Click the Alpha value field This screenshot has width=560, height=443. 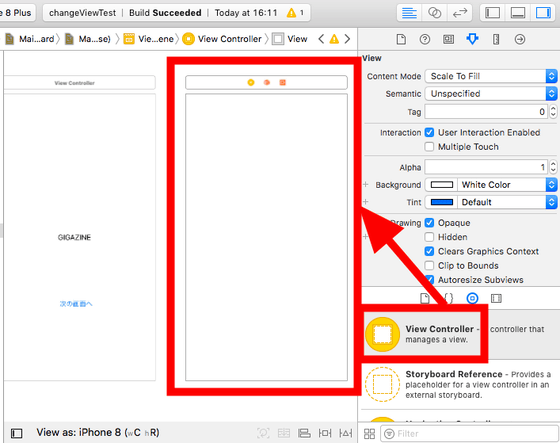[486, 167]
